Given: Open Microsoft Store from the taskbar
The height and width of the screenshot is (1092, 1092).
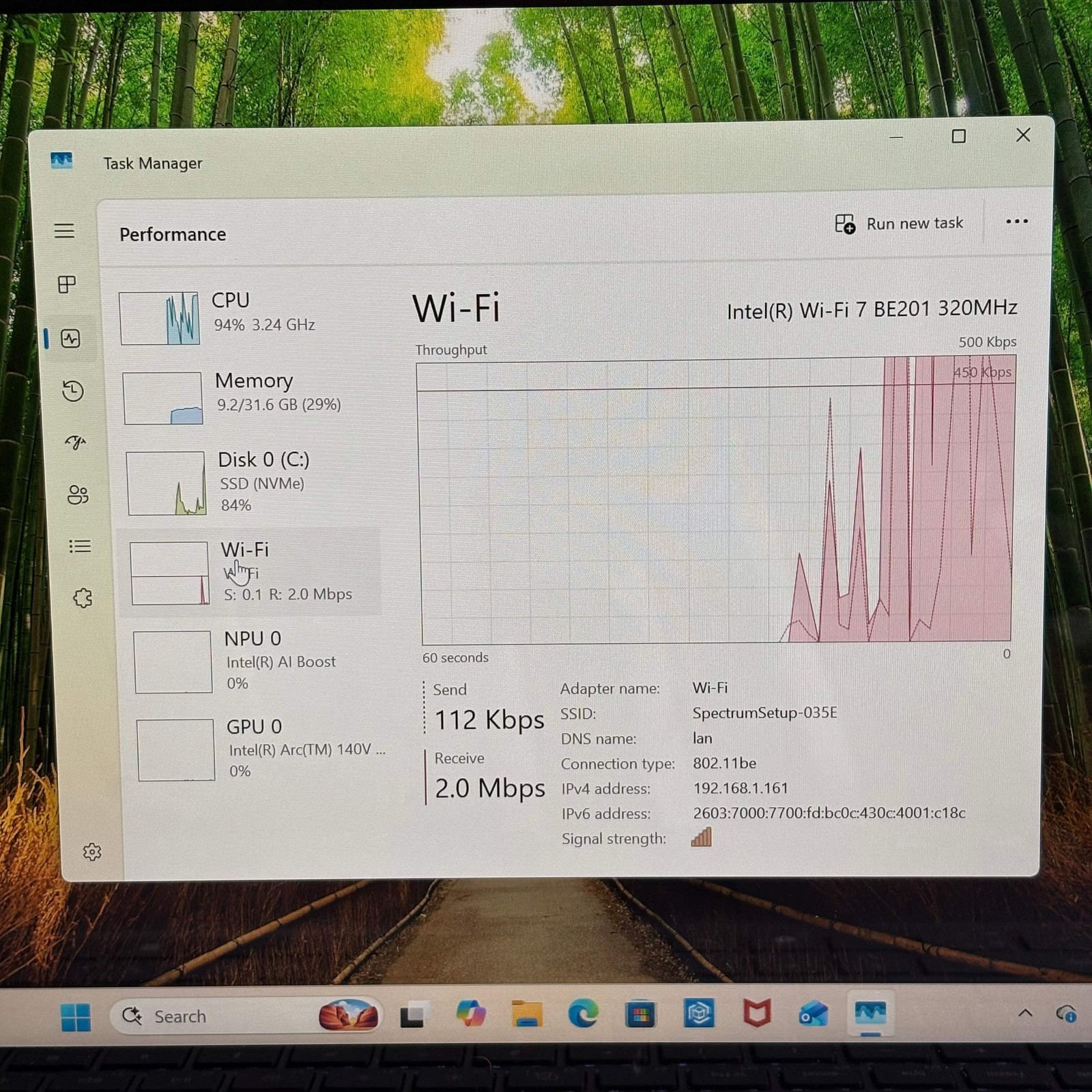Looking at the screenshot, I should coord(640,1014).
